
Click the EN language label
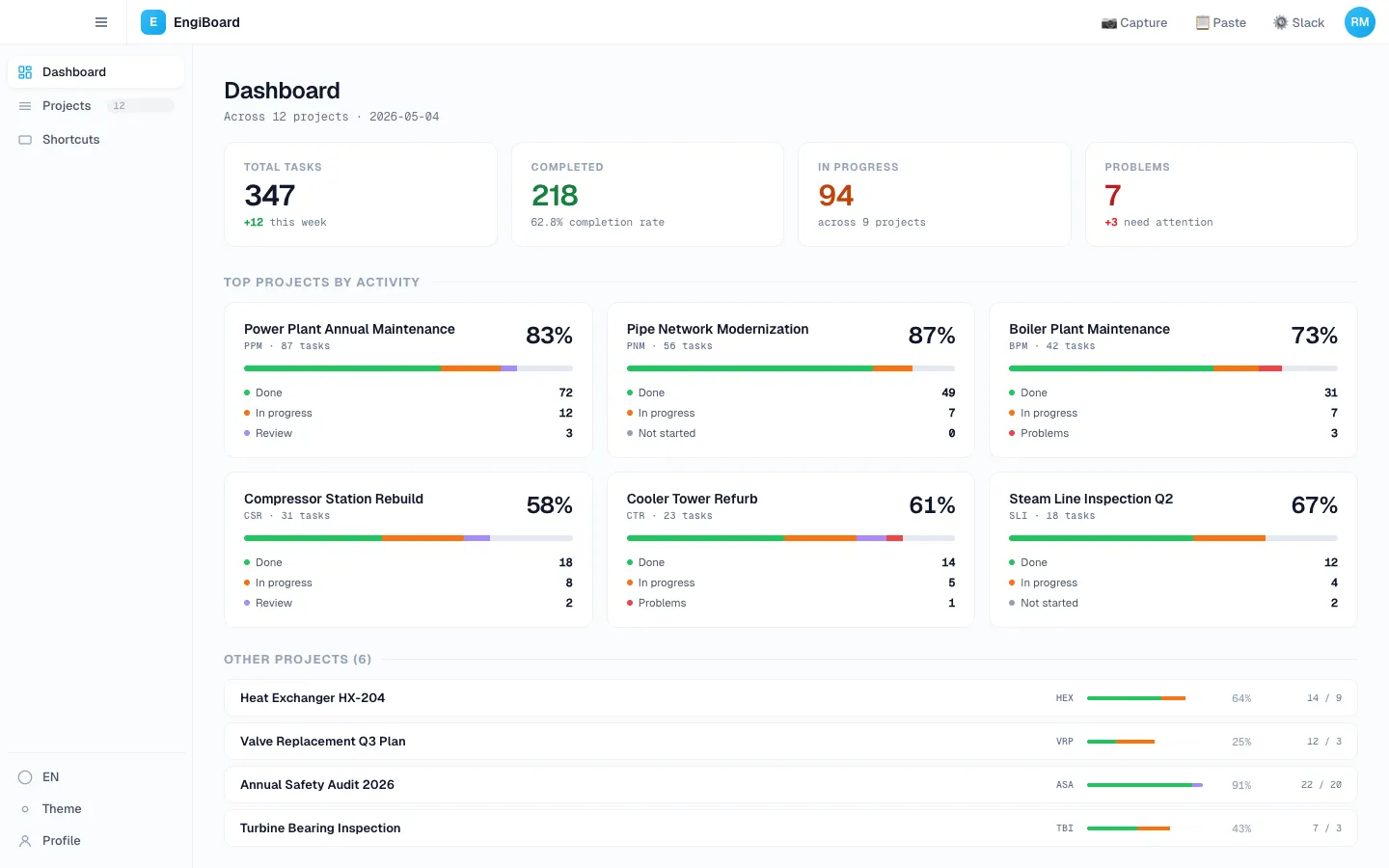pos(51,777)
